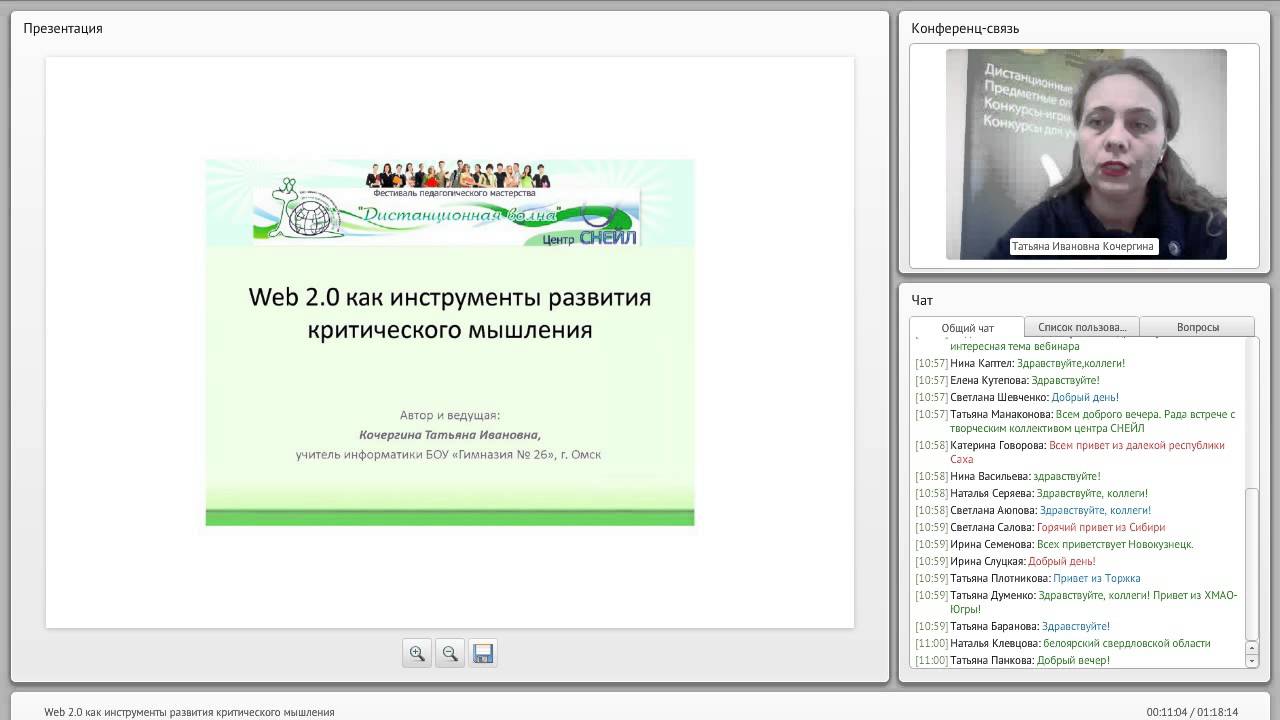This screenshot has width=1280, height=720.
Task: Click the webcam video of Татьяна Ивановна Кочергина
Action: 1086,154
